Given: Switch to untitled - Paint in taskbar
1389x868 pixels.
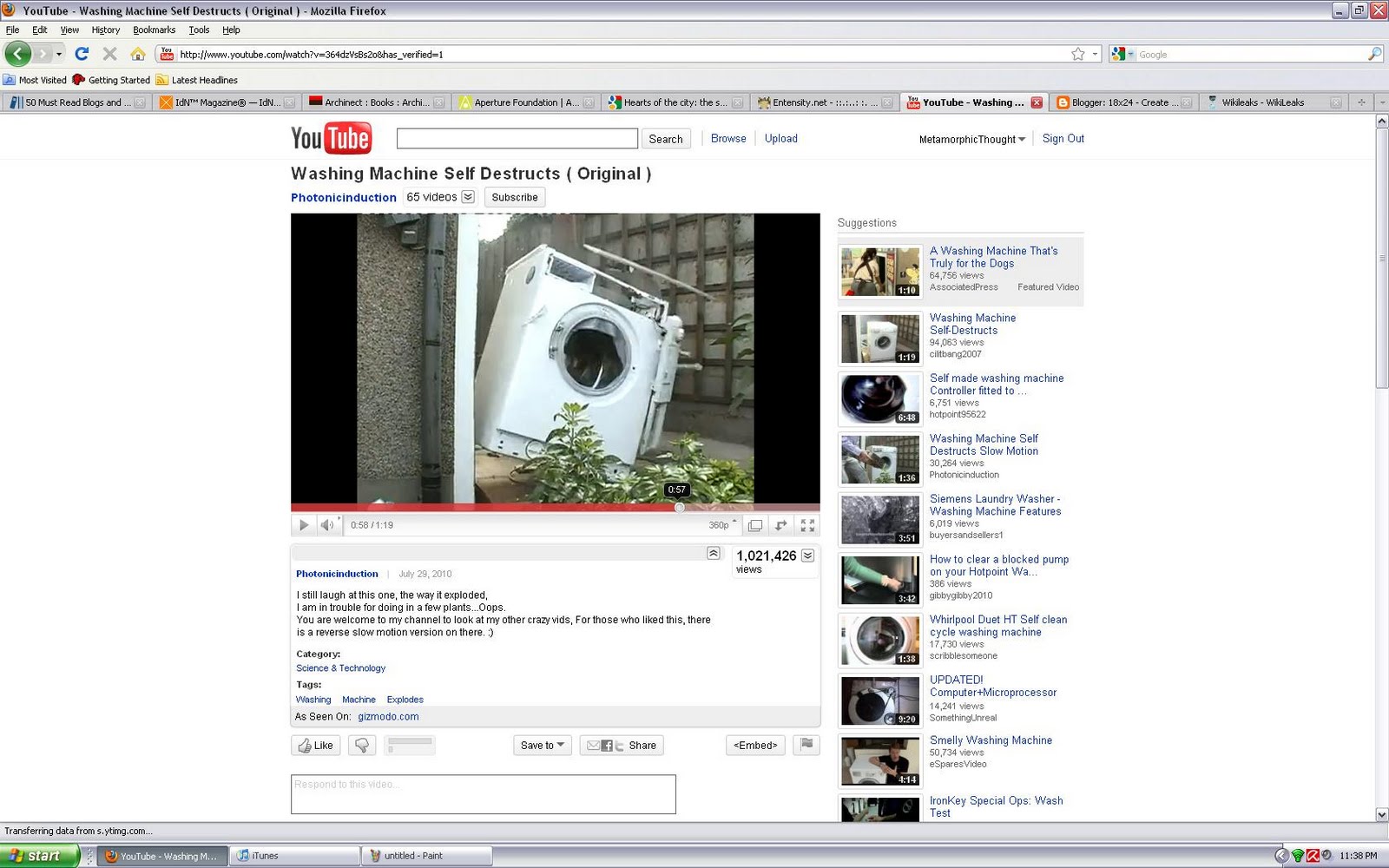Looking at the screenshot, I should [x=427, y=856].
